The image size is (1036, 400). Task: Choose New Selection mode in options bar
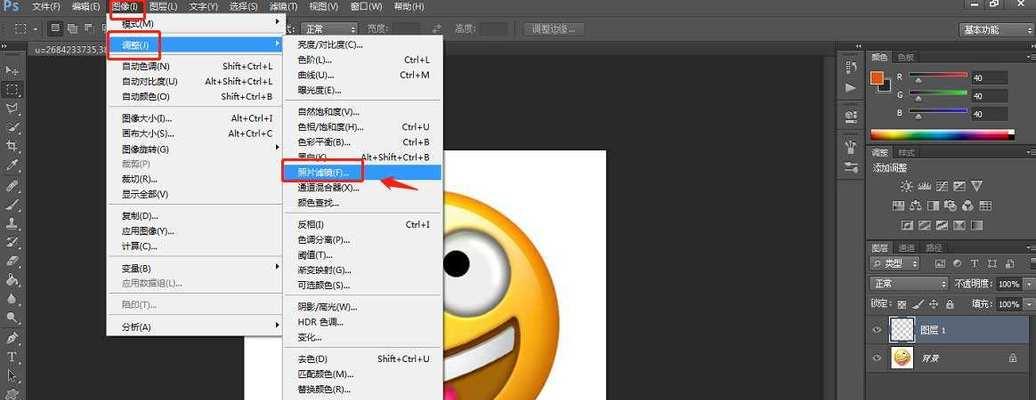pyautogui.click(x=56, y=28)
